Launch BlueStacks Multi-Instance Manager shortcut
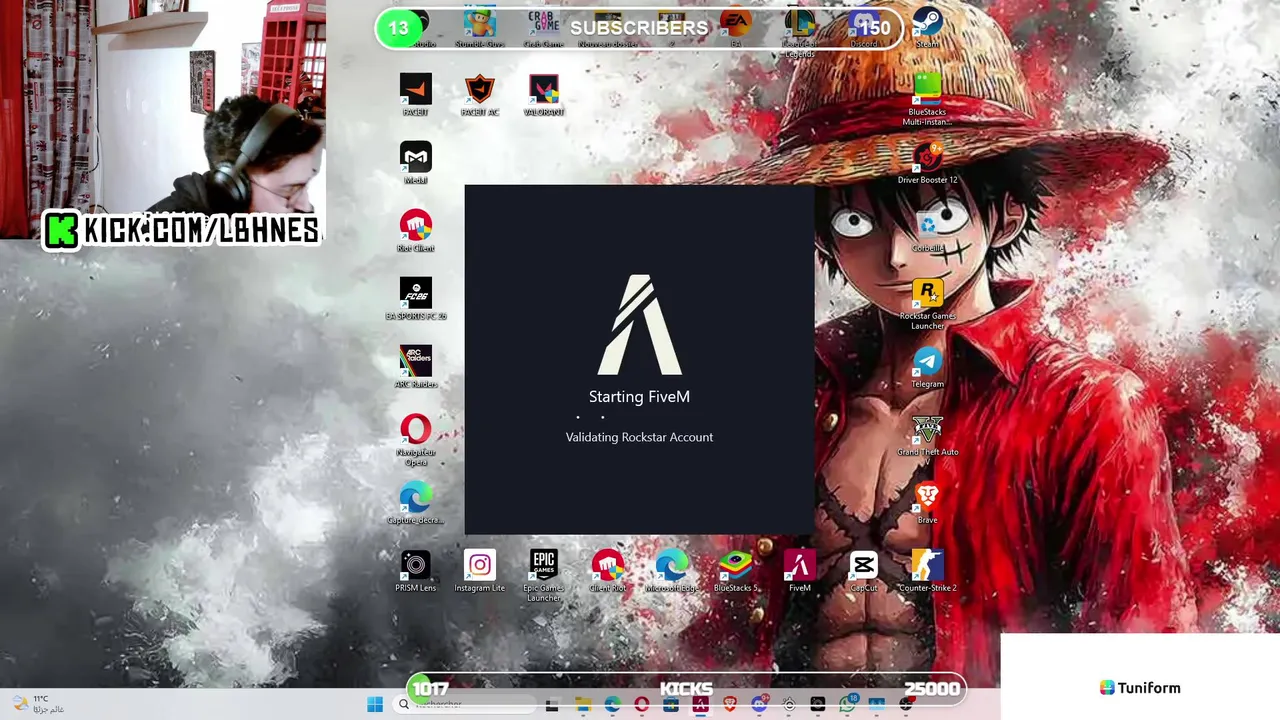 pos(928,100)
